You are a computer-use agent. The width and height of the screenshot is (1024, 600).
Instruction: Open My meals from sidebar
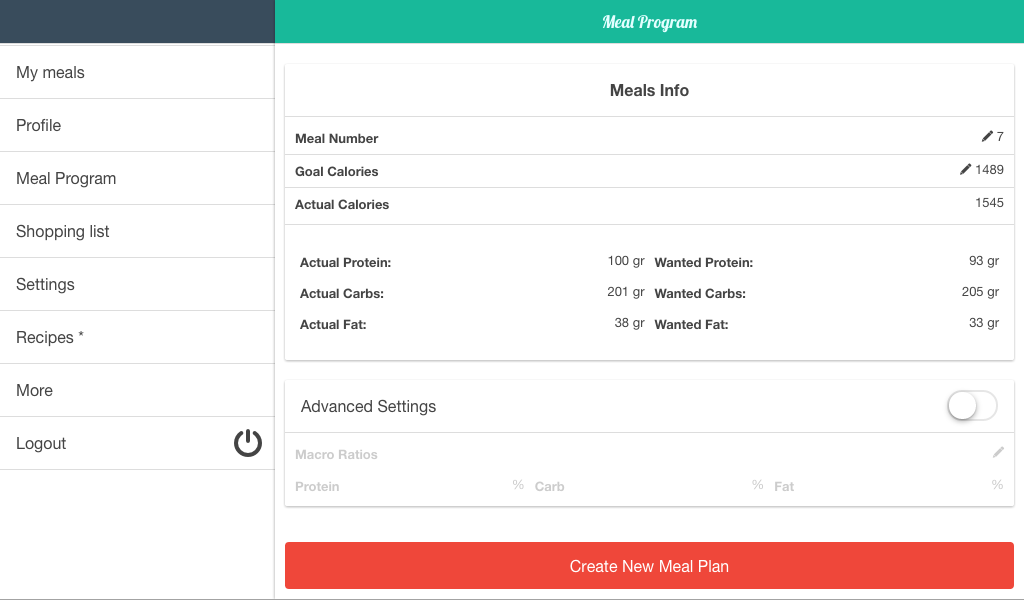[137, 72]
